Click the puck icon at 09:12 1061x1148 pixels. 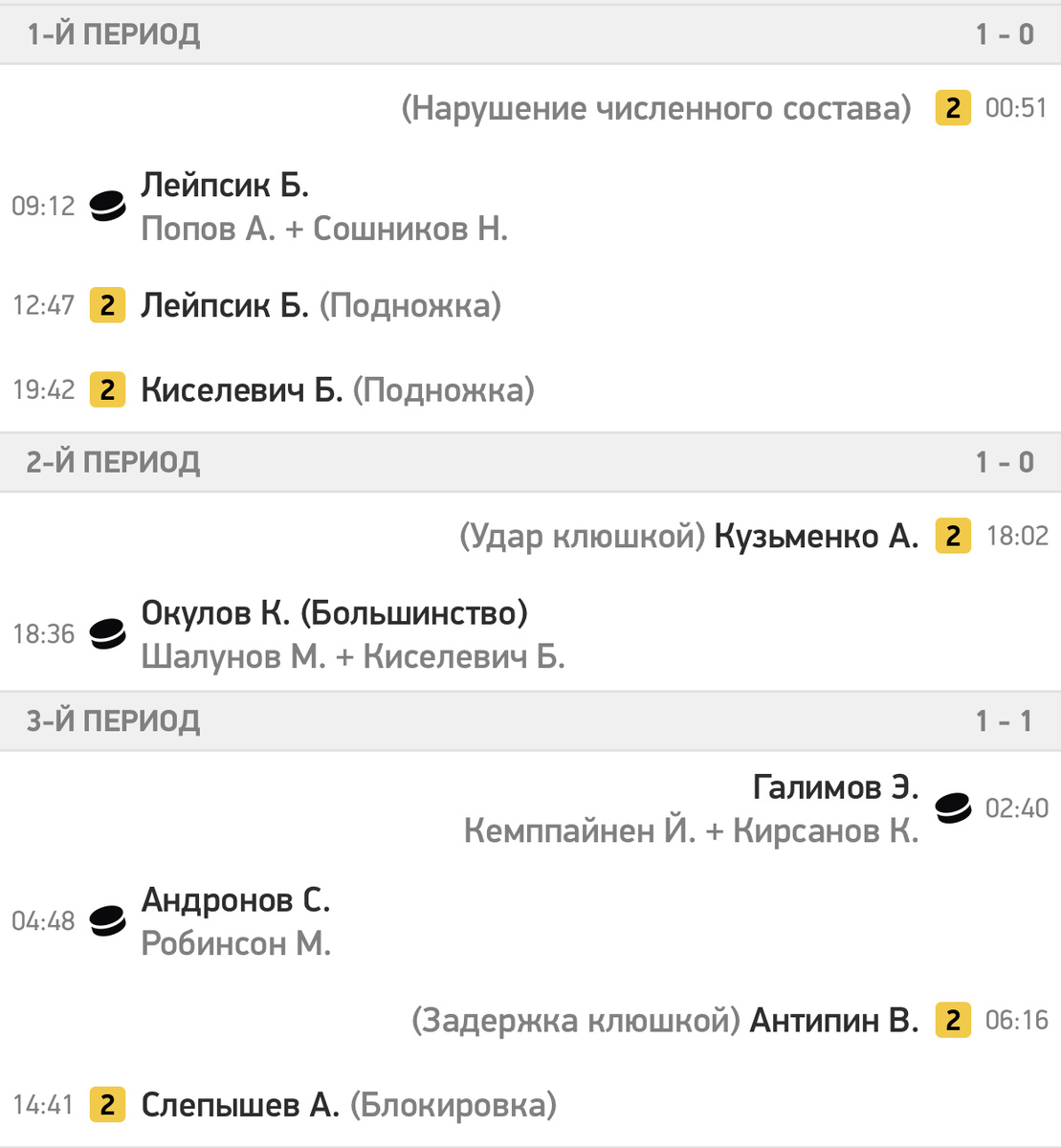[107, 206]
